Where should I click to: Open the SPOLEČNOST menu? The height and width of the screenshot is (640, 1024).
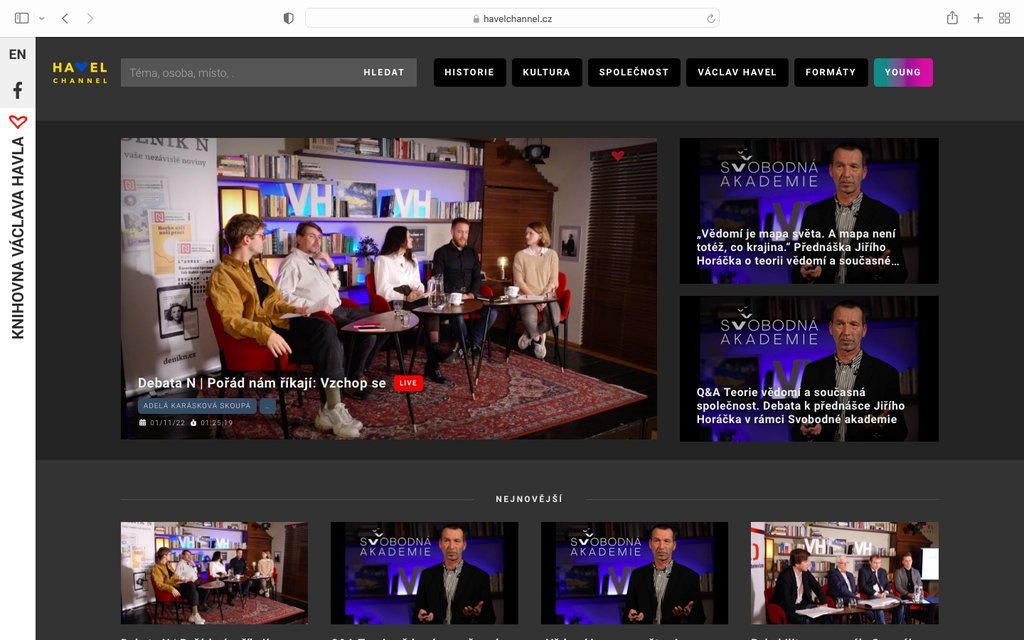point(634,72)
